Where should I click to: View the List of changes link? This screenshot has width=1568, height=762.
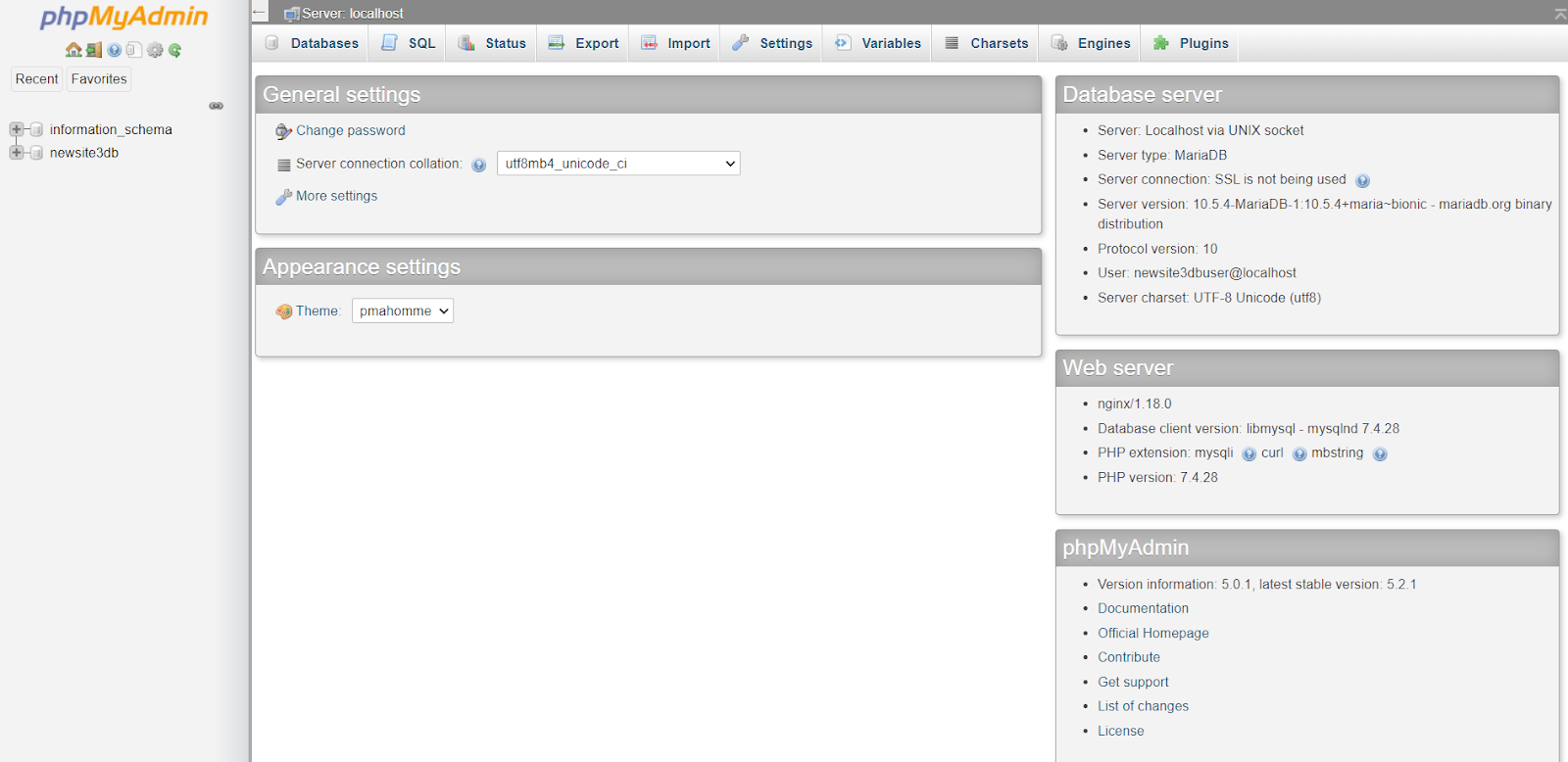click(x=1143, y=706)
